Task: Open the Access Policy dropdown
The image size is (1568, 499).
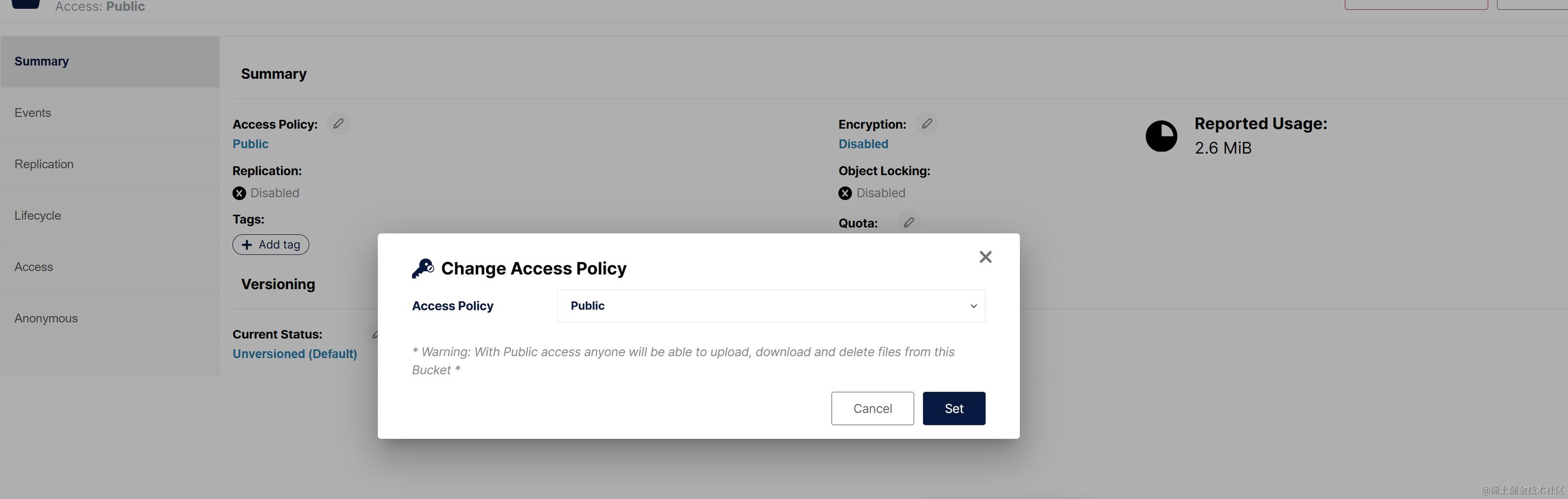Action: tap(770, 306)
